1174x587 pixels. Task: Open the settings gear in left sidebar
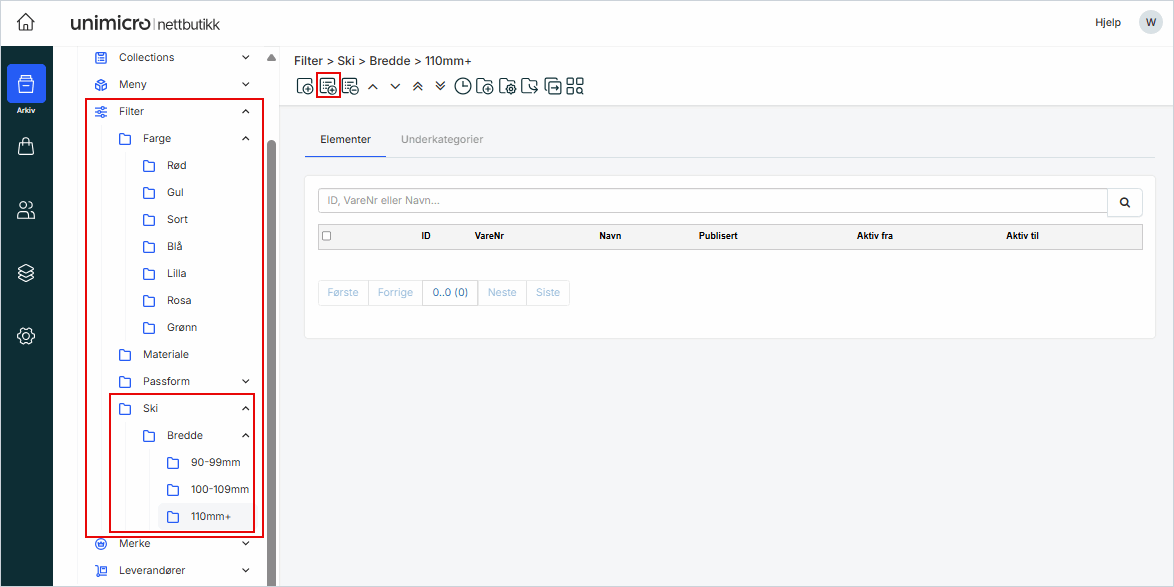(26, 336)
